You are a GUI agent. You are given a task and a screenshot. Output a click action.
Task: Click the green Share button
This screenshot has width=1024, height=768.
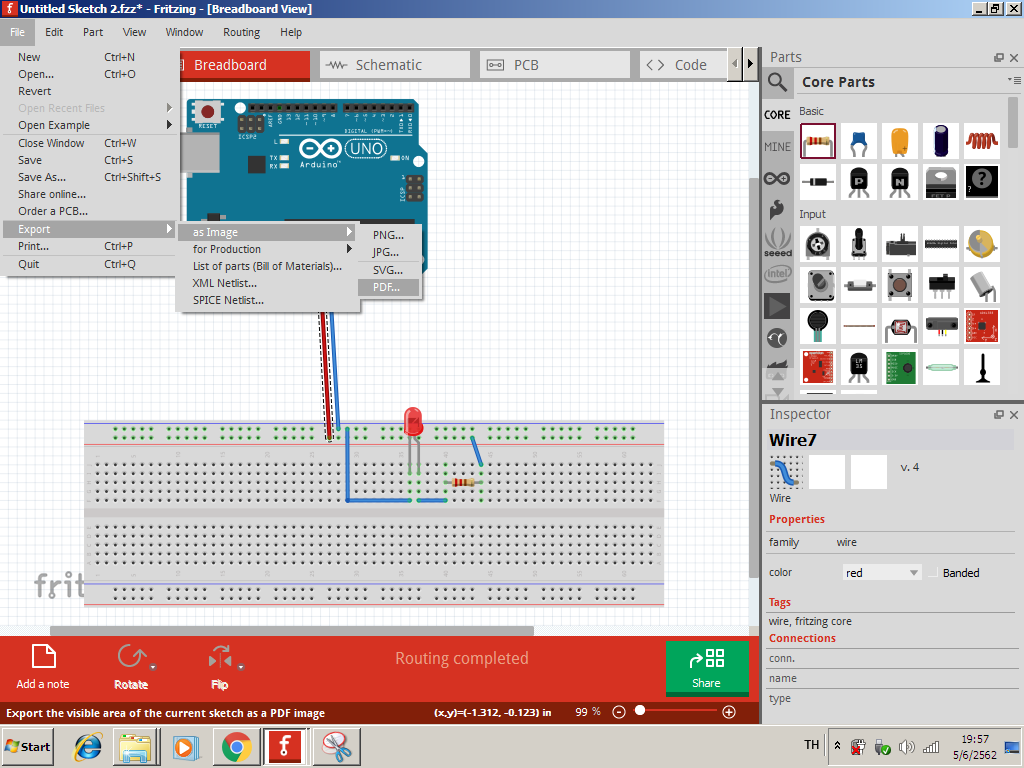pos(707,667)
